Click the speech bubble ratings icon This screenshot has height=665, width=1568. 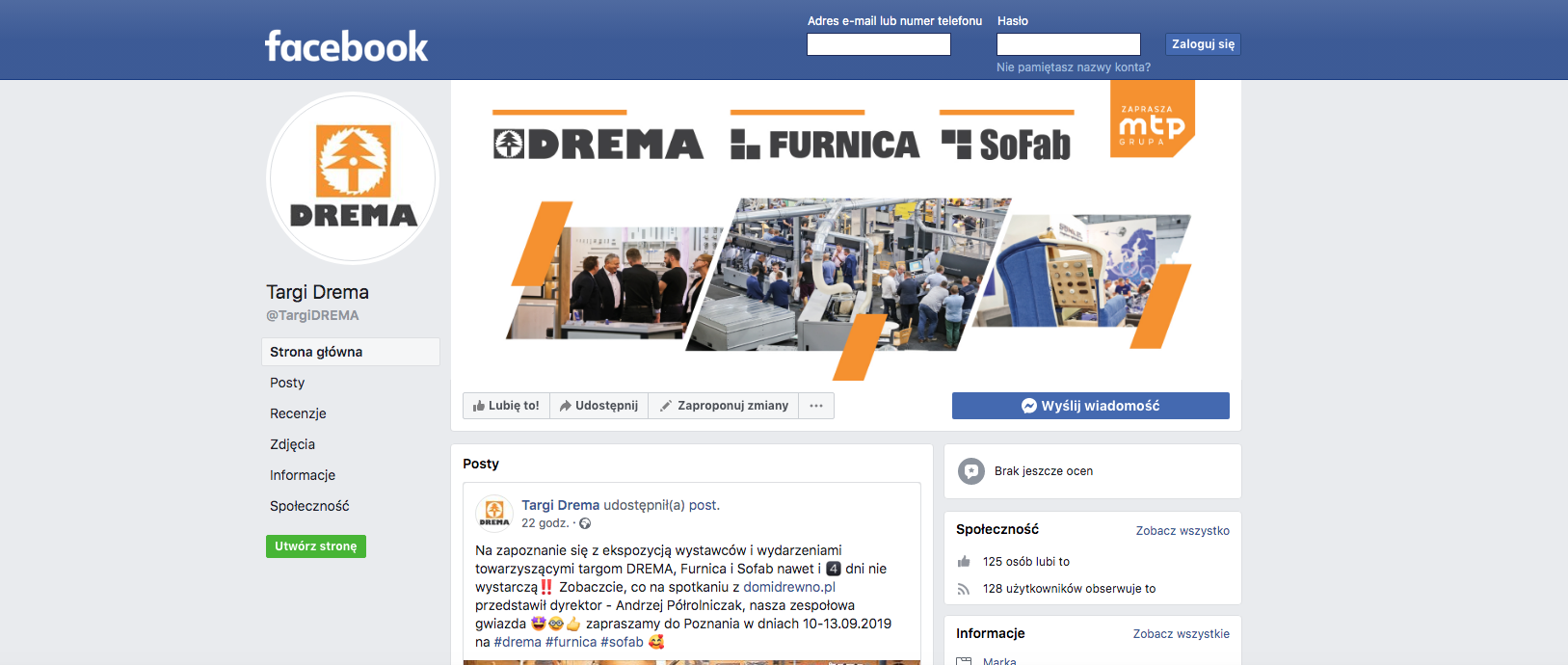coord(971,471)
